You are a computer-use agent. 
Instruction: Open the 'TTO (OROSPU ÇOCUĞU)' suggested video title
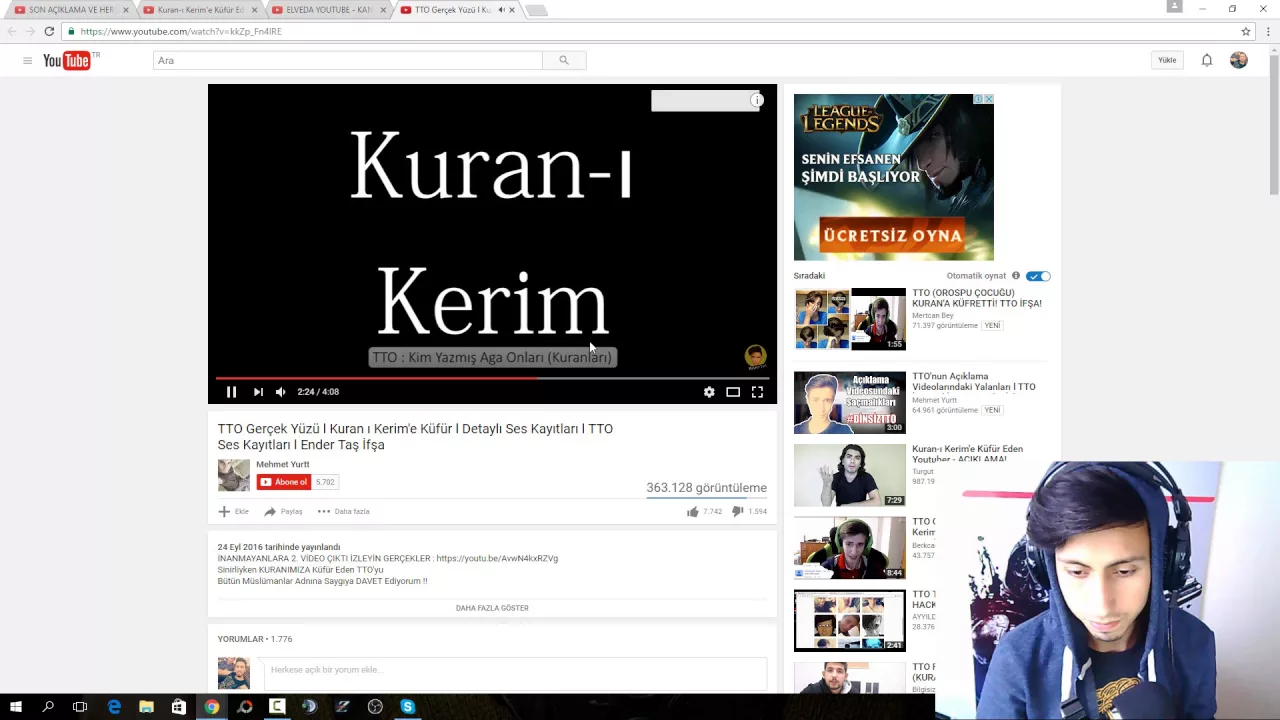977,298
